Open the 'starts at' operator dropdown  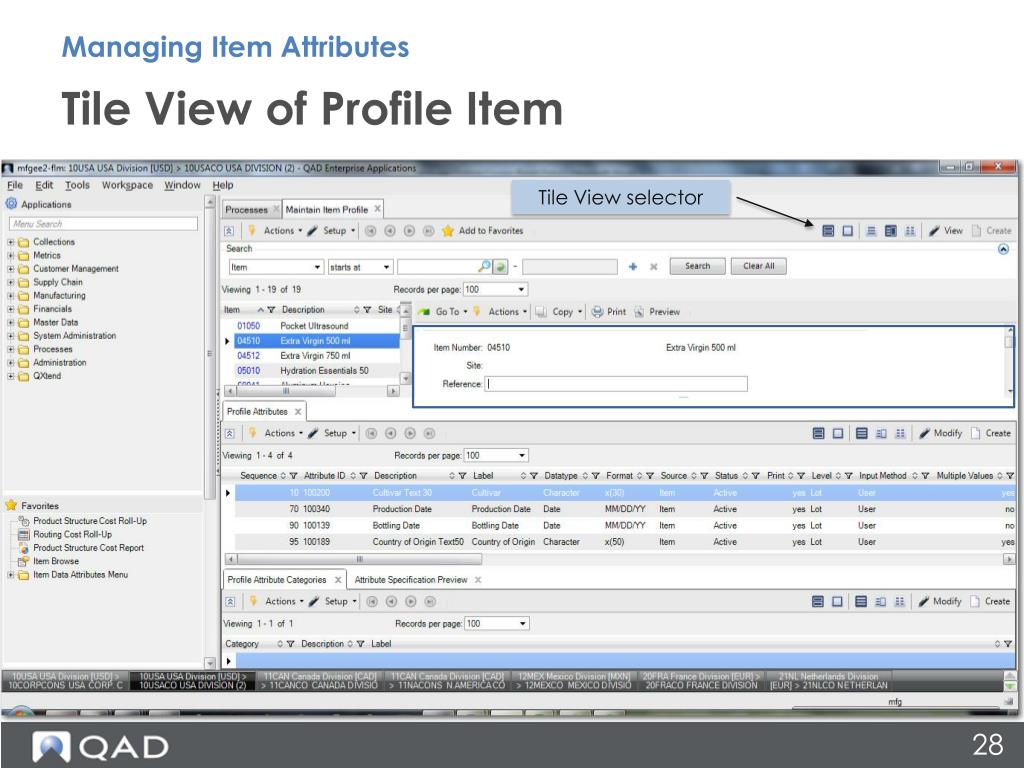click(x=387, y=267)
